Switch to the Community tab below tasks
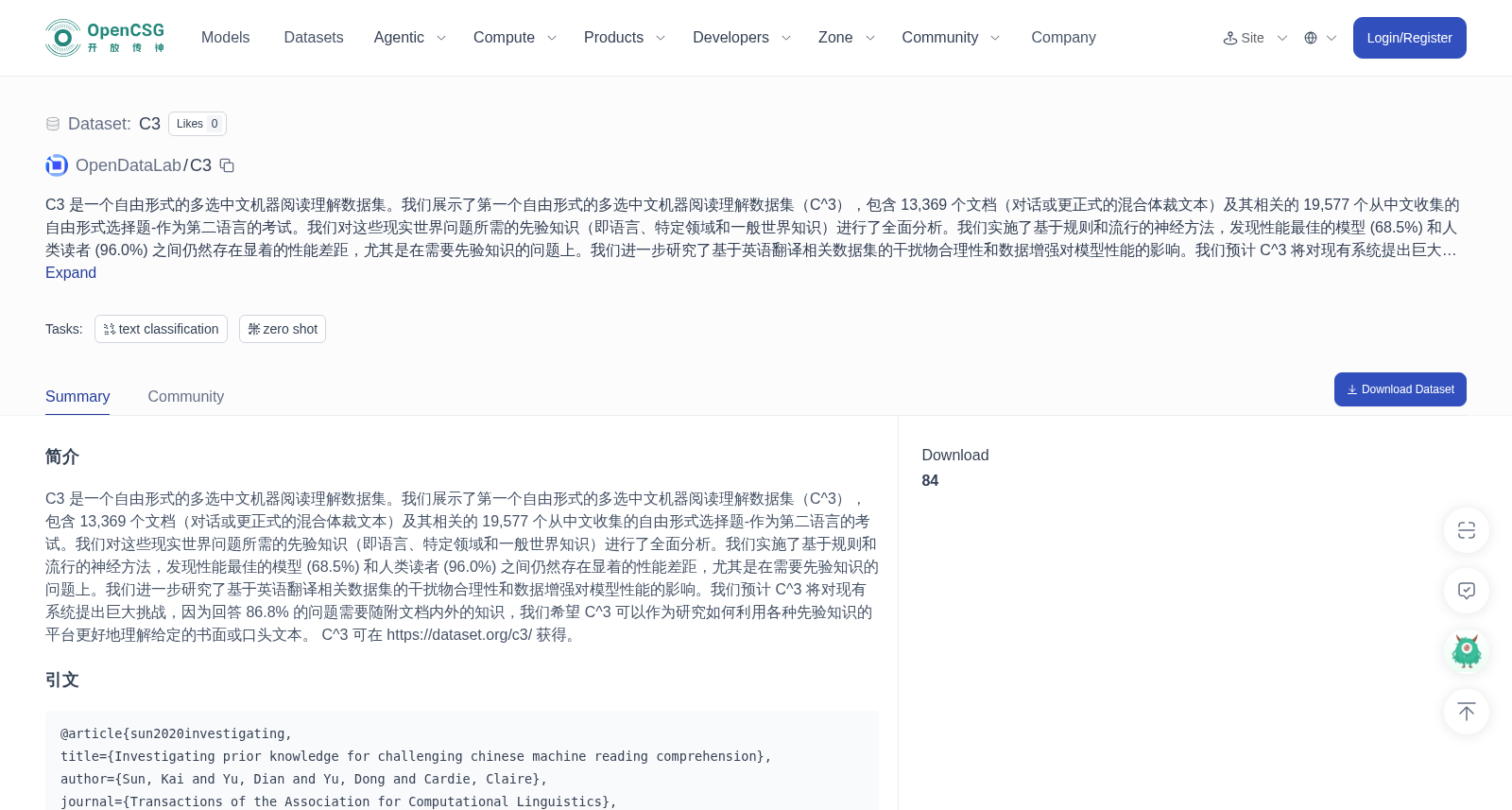The height and width of the screenshot is (810, 1512). click(x=185, y=396)
